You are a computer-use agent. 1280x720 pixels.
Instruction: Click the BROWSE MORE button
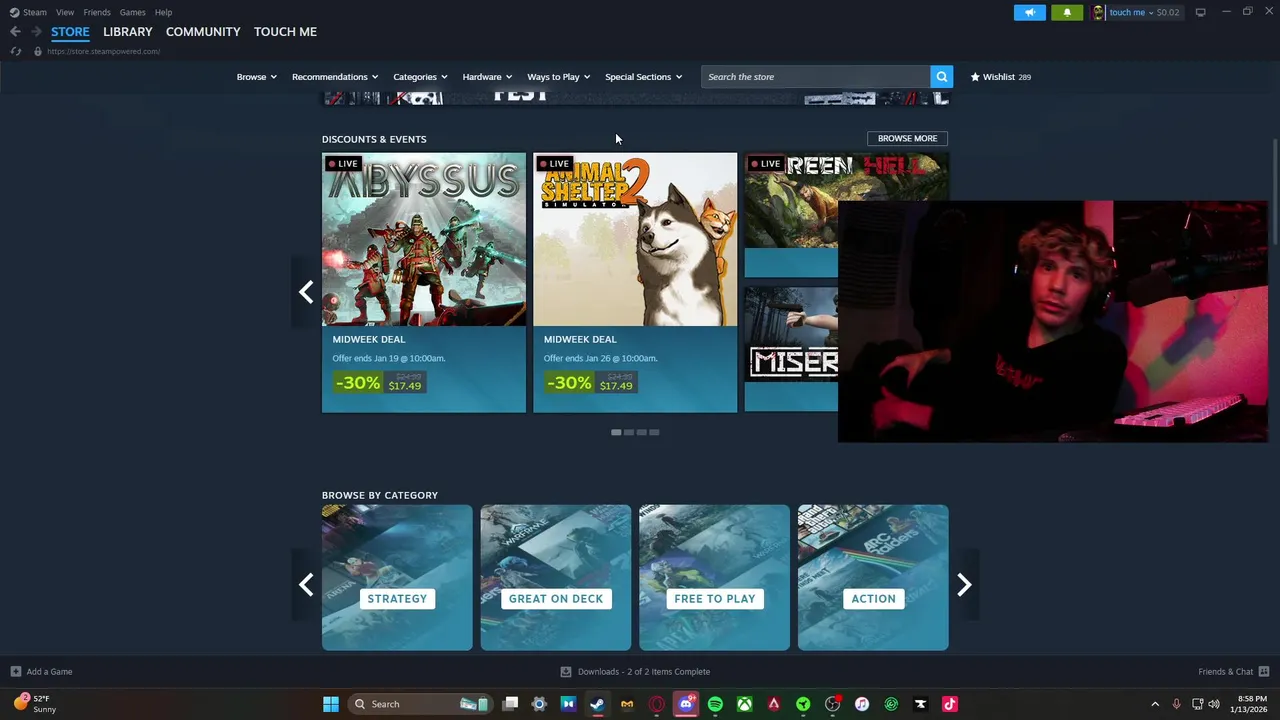pyautogui.click(x=907, y=139)
